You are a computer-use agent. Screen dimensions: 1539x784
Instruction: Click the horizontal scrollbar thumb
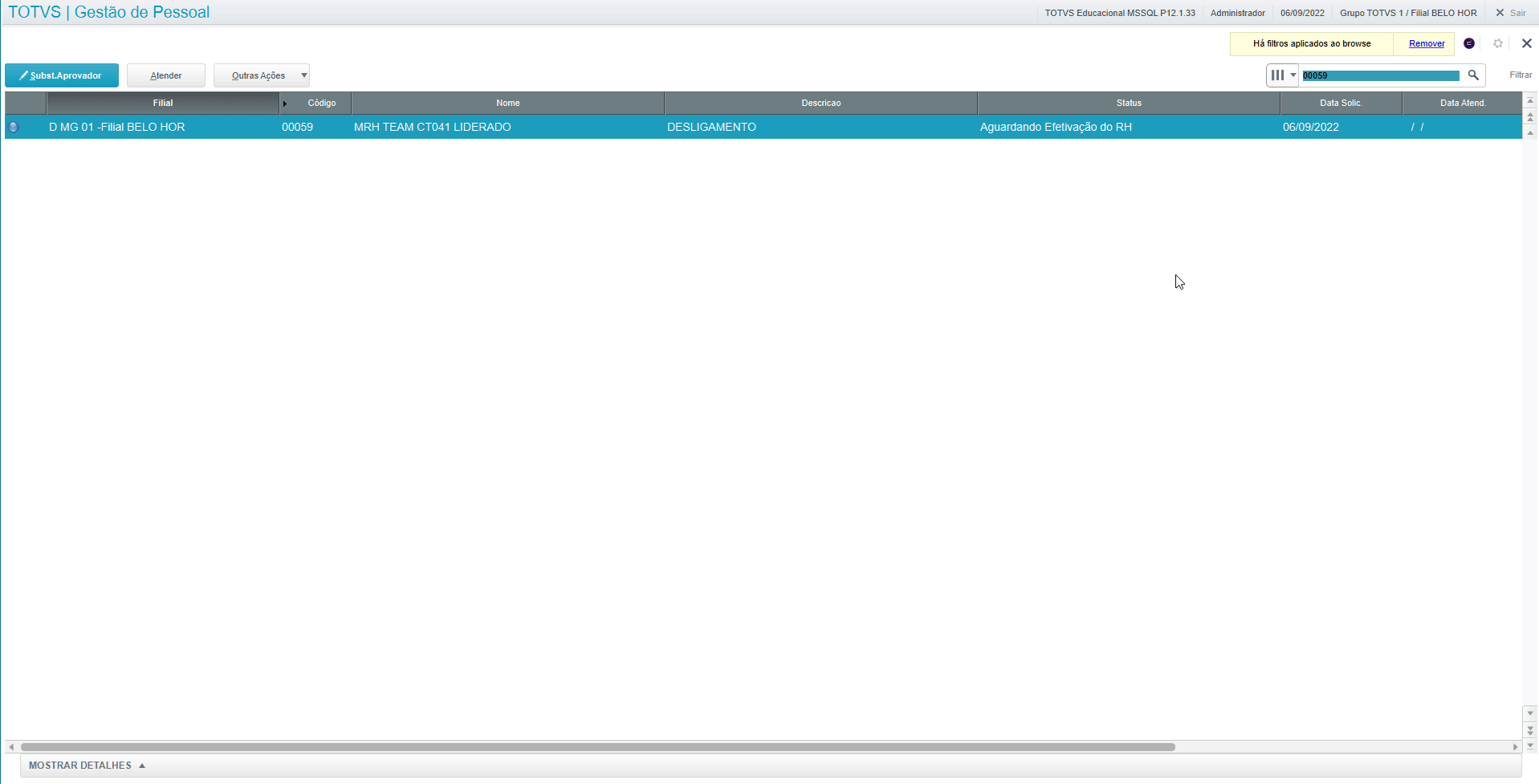click(x=598, y=746)
